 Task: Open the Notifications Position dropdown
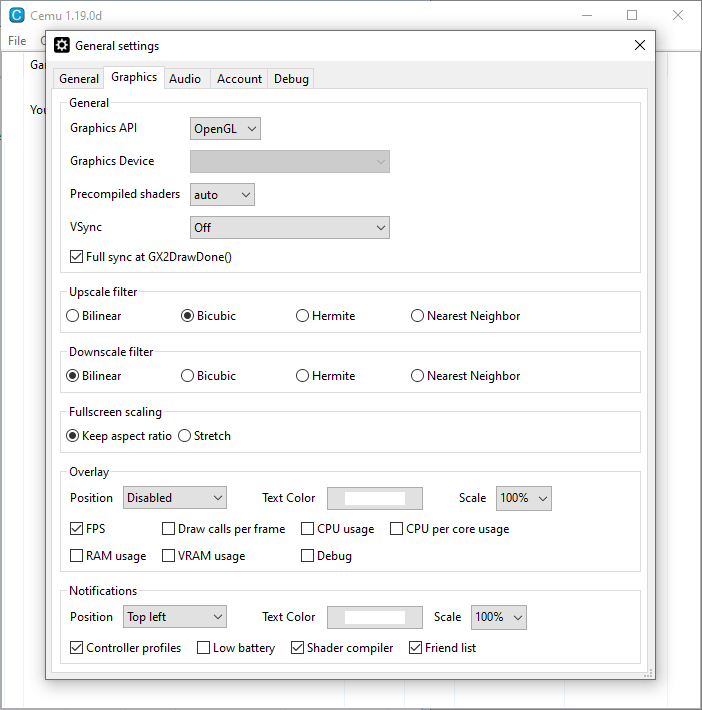pos(175,617)
